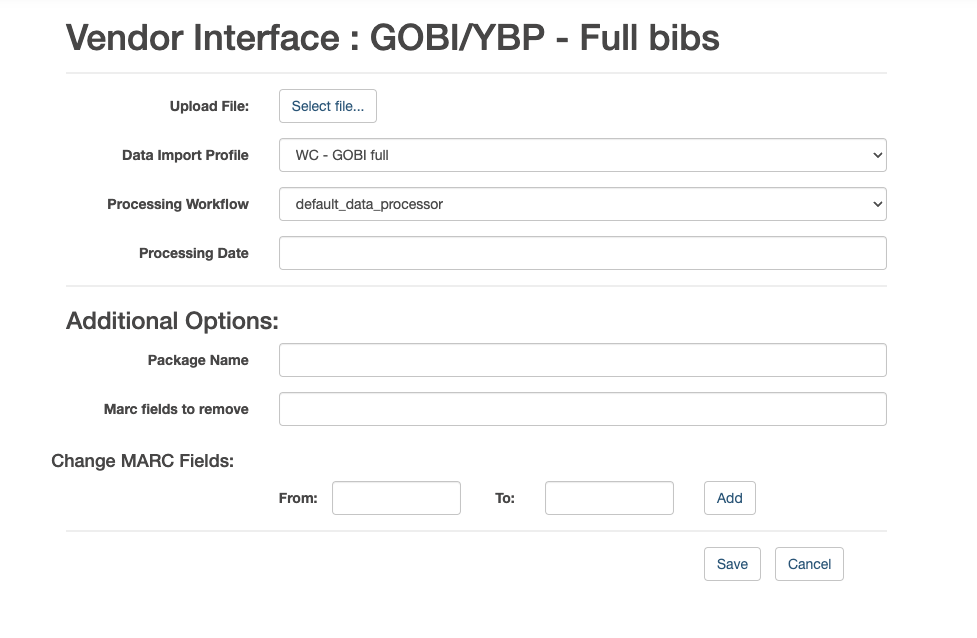The height and width of the screenshot is (638, 977).
Task: Open the Processing Workflow dropdown
Action: 583,204
